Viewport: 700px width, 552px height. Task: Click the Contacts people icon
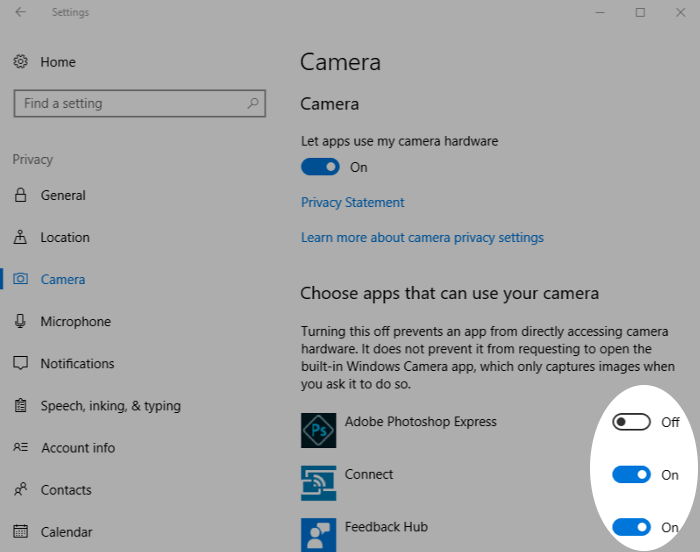tap(21, 489)
